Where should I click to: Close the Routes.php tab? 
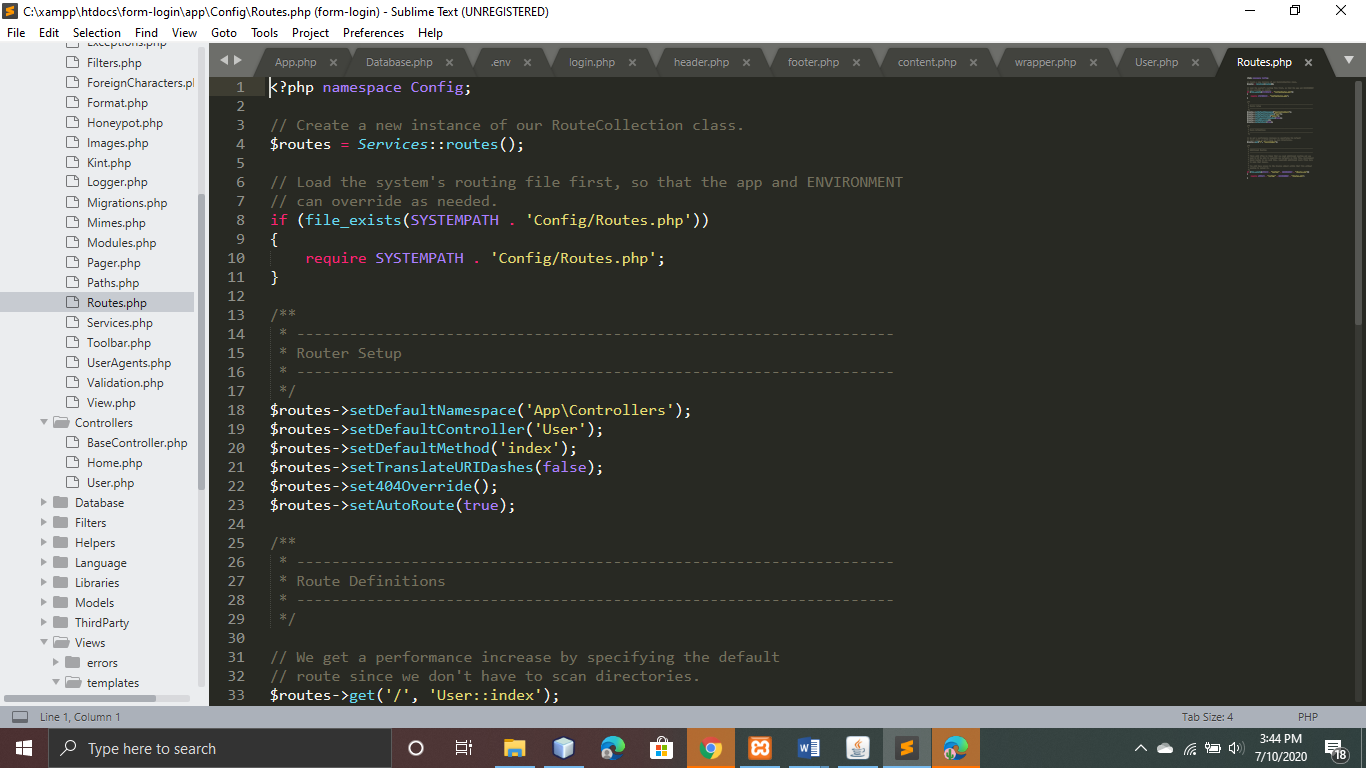pos(1308,62)
